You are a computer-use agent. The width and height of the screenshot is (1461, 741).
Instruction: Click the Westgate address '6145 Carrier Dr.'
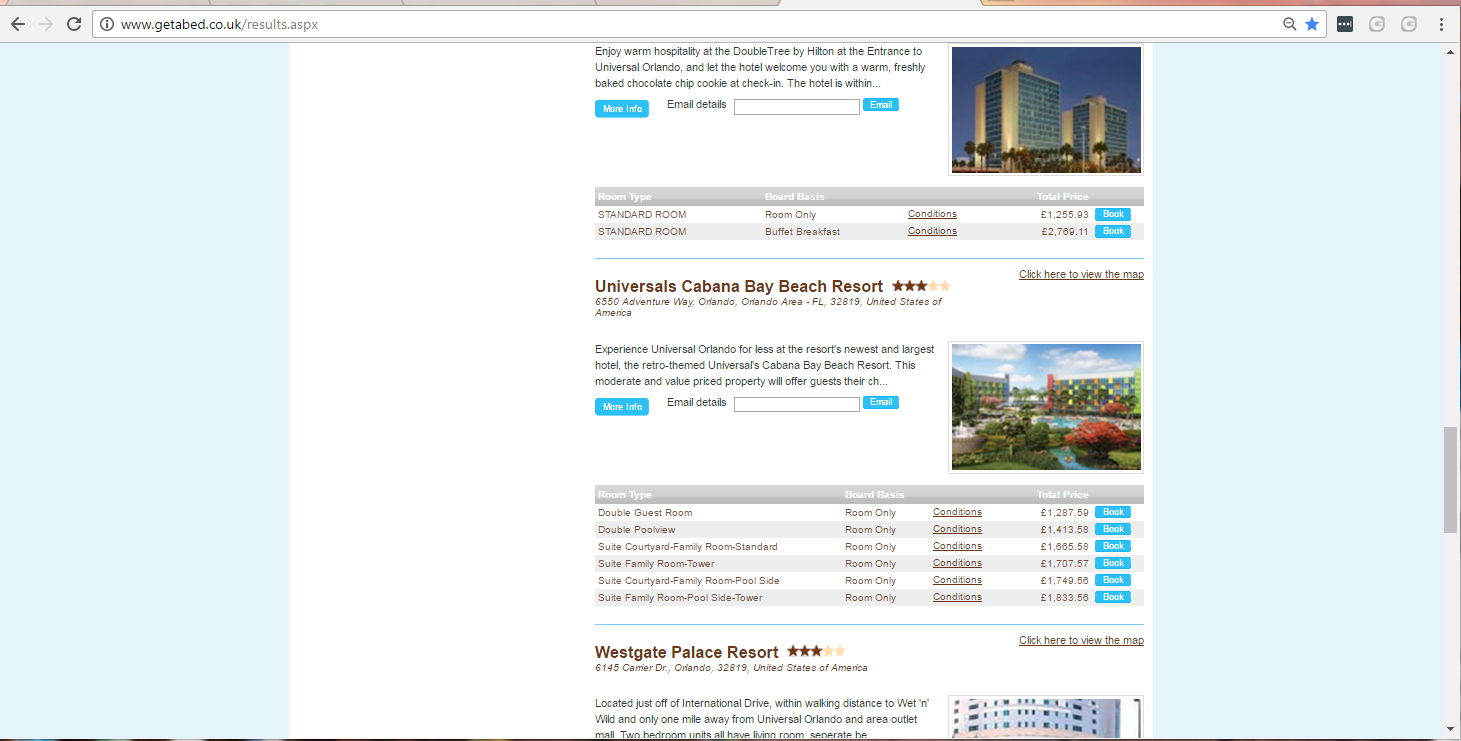[632, 668]
